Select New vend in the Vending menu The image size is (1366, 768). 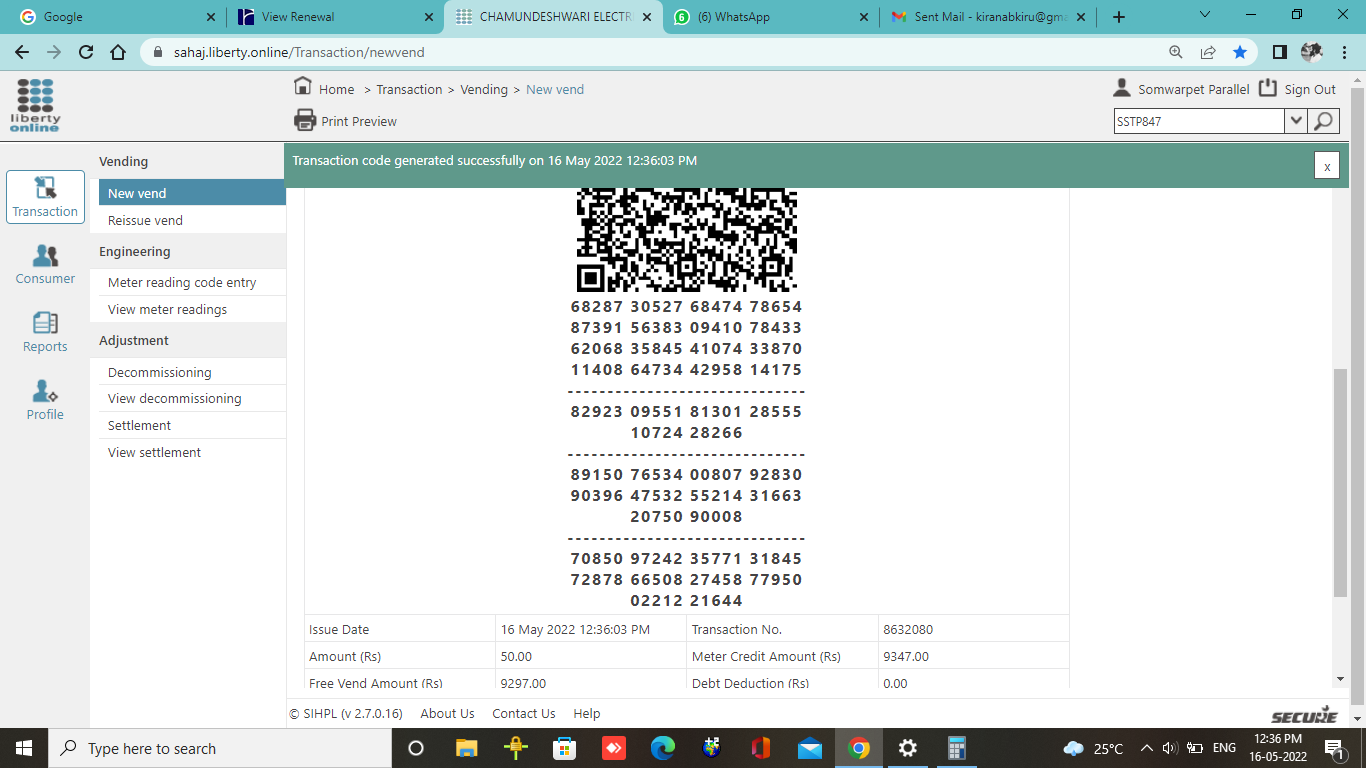tap(193, 193)
